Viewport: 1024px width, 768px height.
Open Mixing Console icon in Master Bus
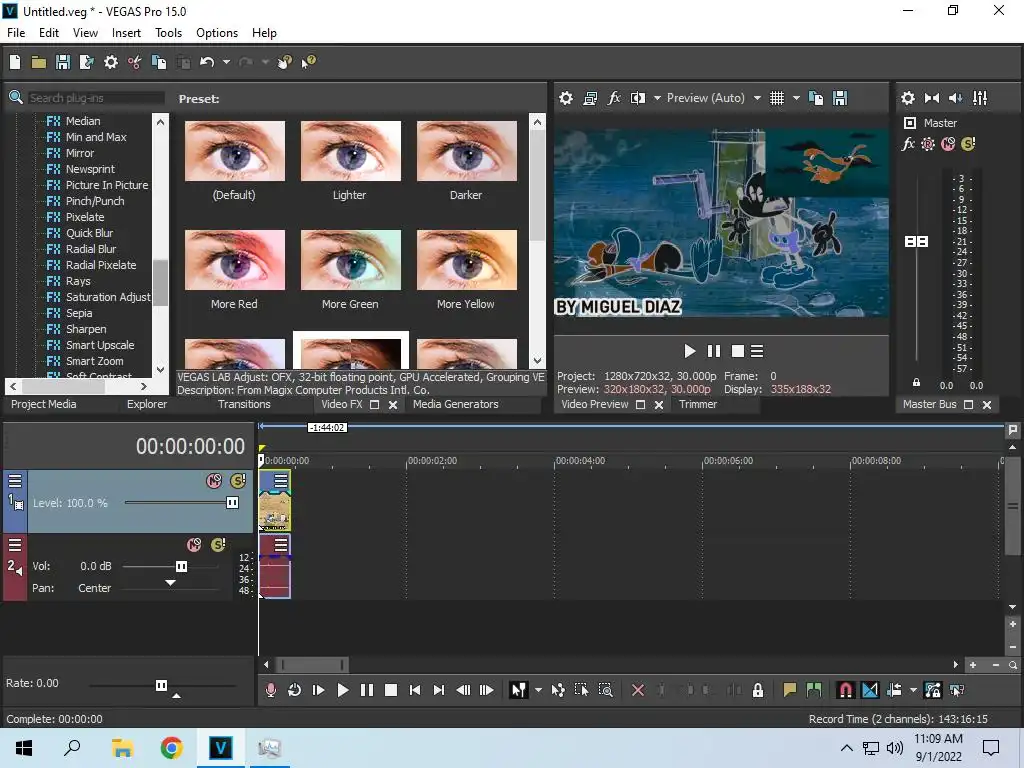(x=980, y=98)
